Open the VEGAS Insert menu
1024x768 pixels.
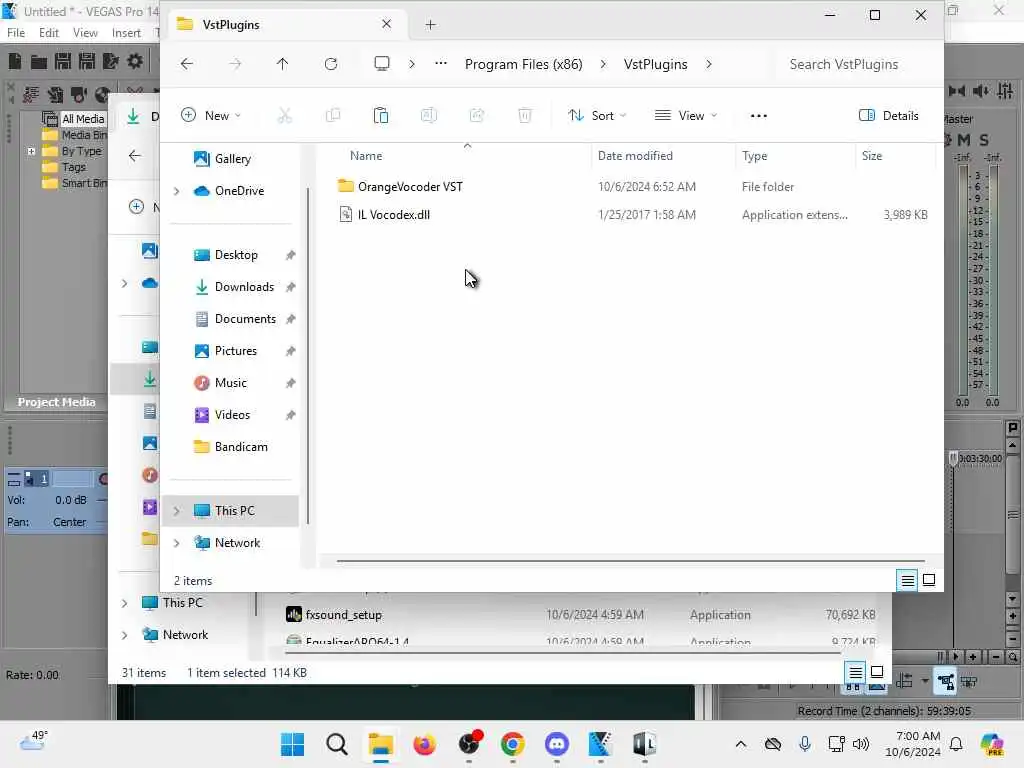(x=126, y=33)
